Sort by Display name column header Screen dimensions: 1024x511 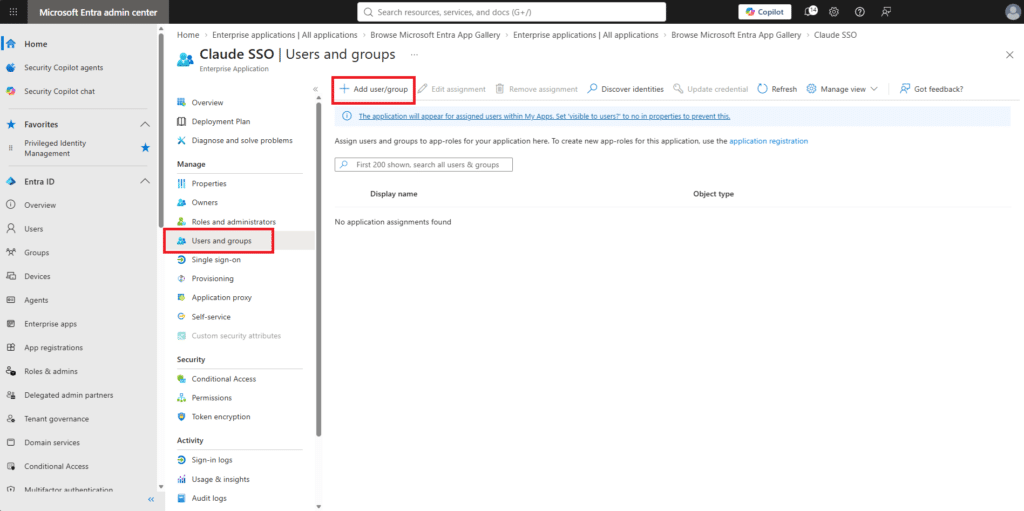point(394,194)
